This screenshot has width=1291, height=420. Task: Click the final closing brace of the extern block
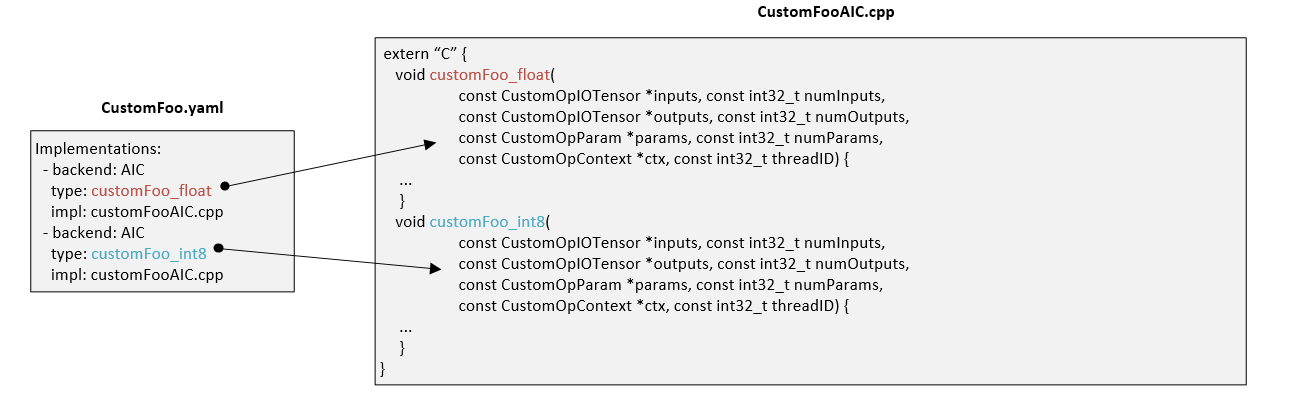click(383, 369)
